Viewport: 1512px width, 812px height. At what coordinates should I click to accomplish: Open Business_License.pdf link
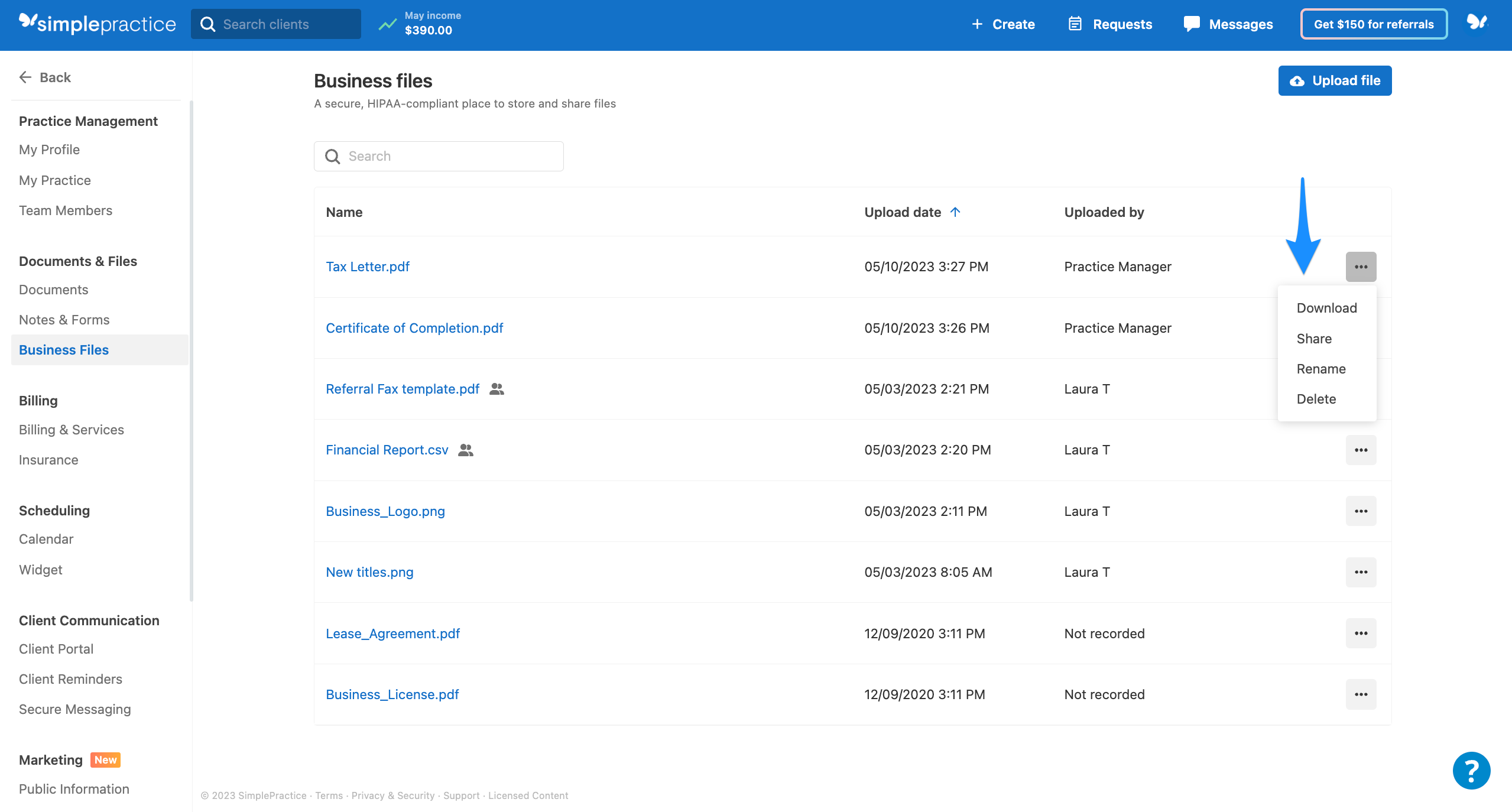tap(392, 694)
